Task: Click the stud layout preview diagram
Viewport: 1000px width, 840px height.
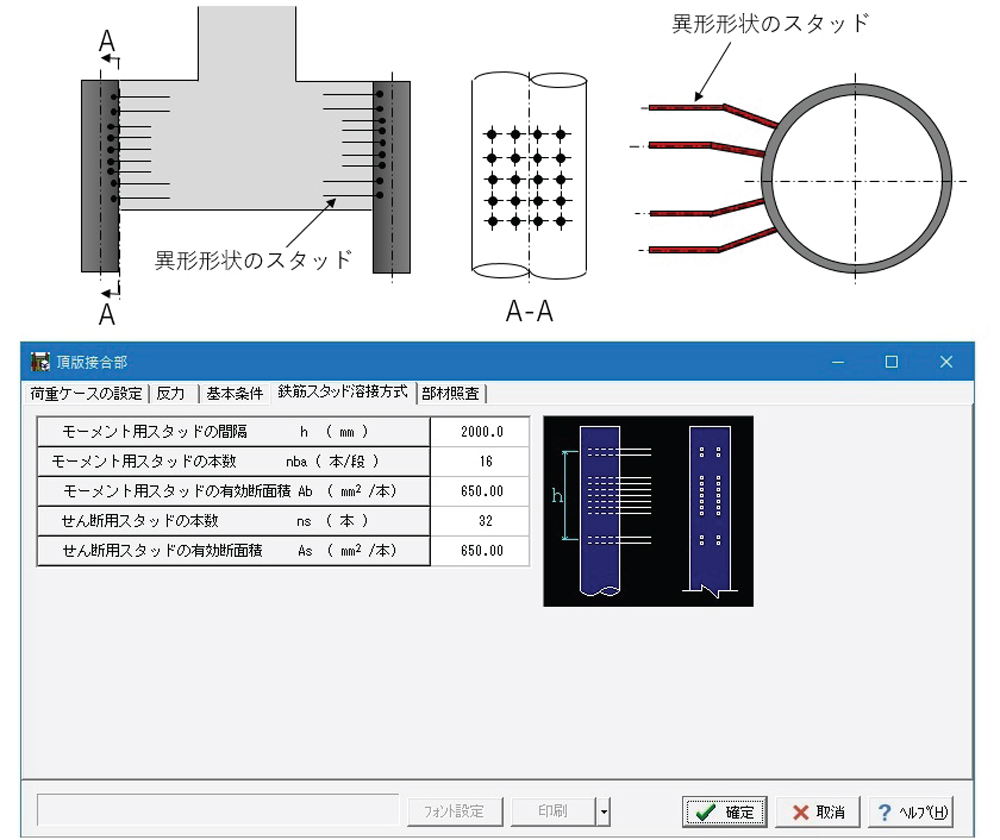Action: tap(648, 511)
